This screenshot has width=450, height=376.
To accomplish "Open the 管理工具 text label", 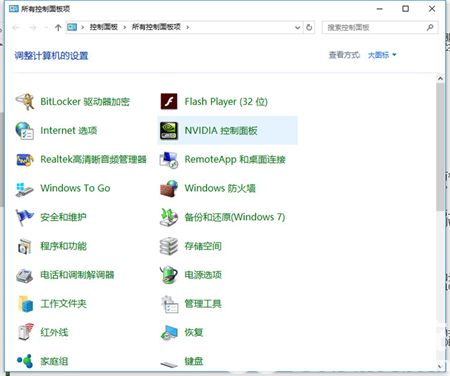I will [203, 304].
